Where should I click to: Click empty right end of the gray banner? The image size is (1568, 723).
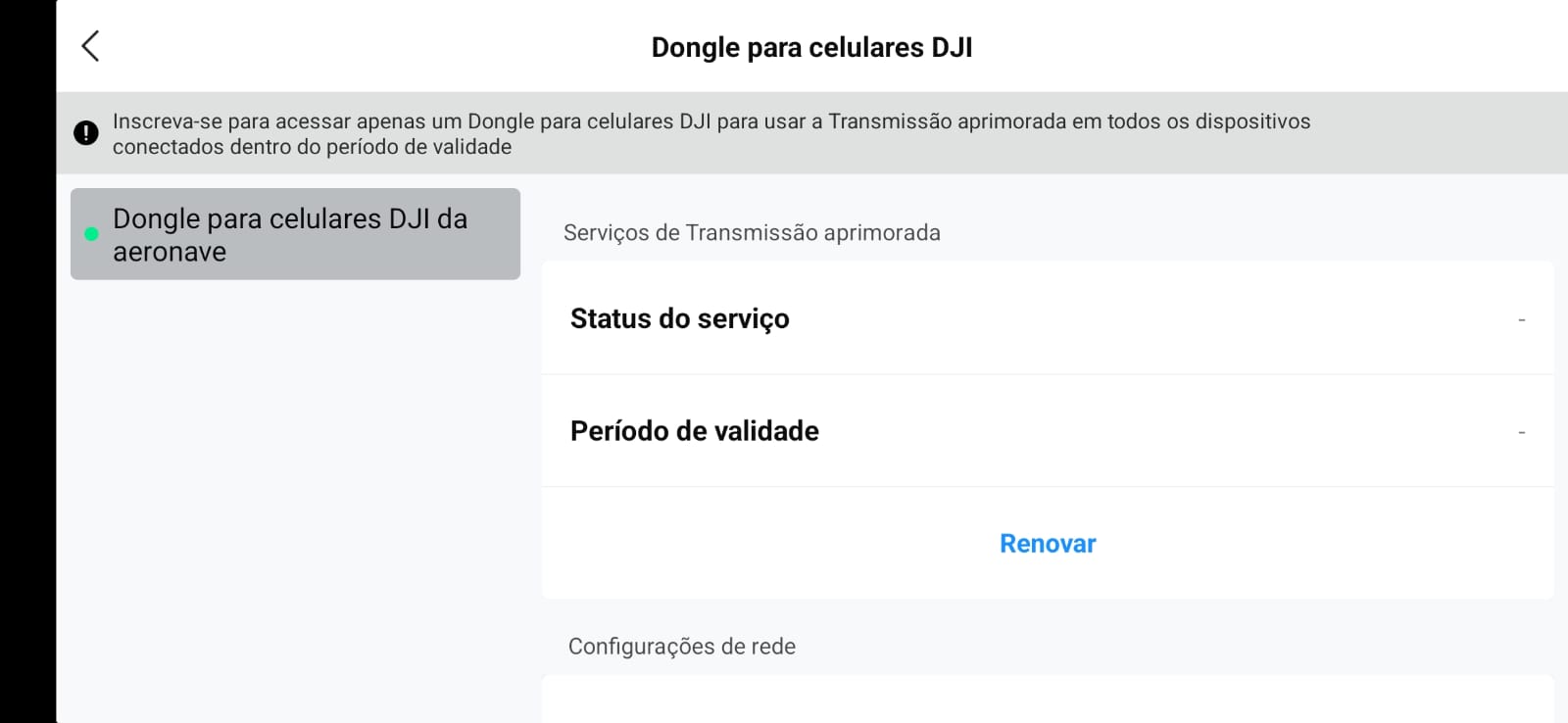pyautogui.click(x=1450, y=133)
